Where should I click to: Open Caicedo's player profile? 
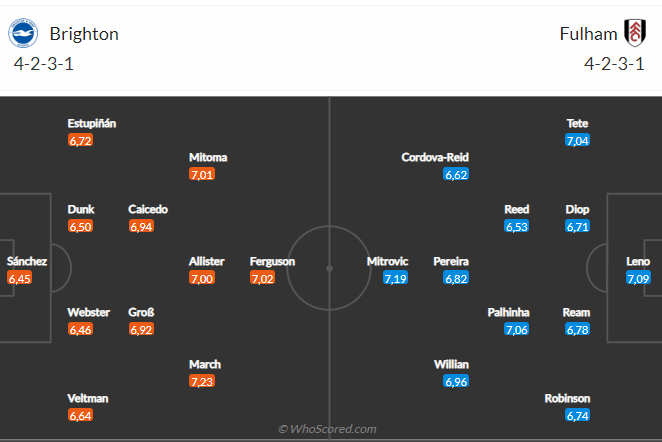148,210
